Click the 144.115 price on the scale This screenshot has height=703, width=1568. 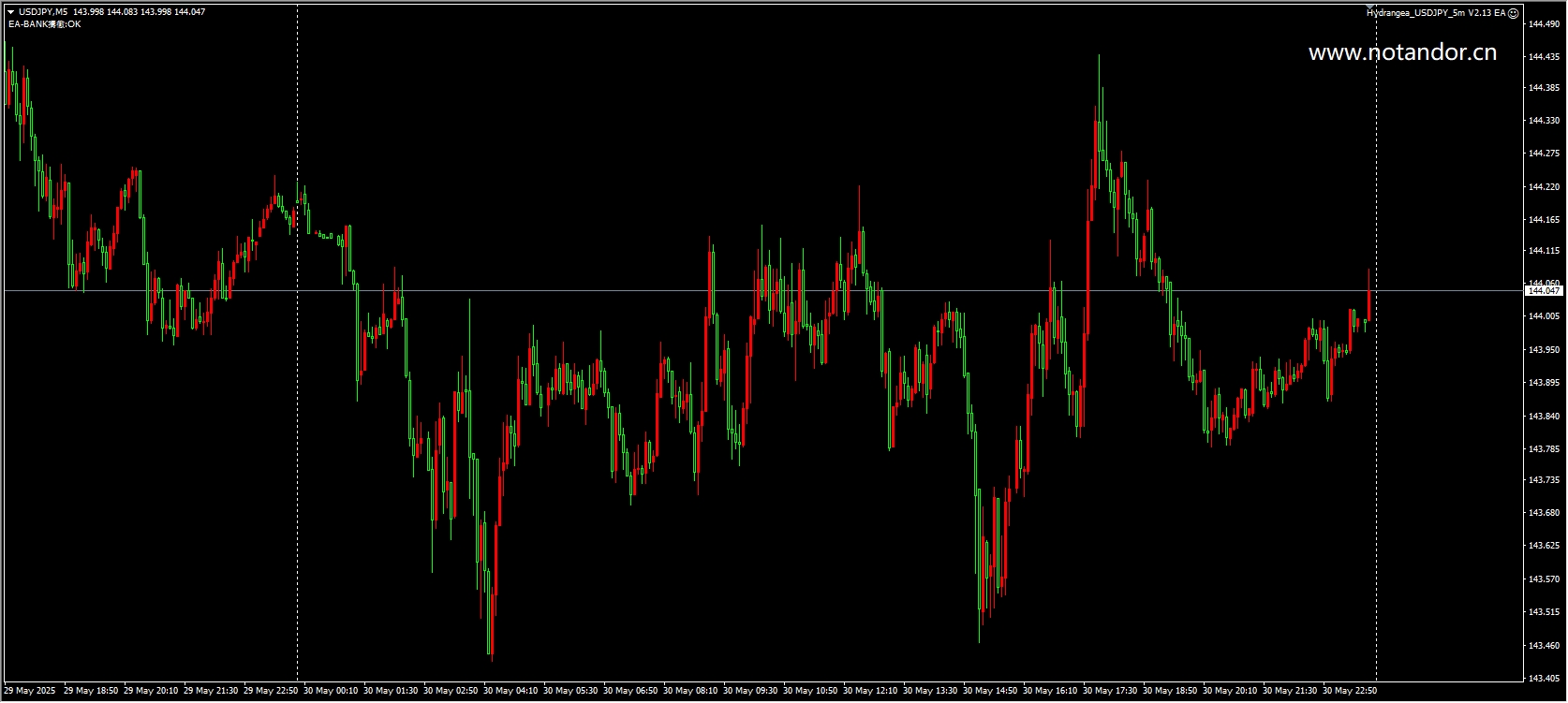point(1544,251)
